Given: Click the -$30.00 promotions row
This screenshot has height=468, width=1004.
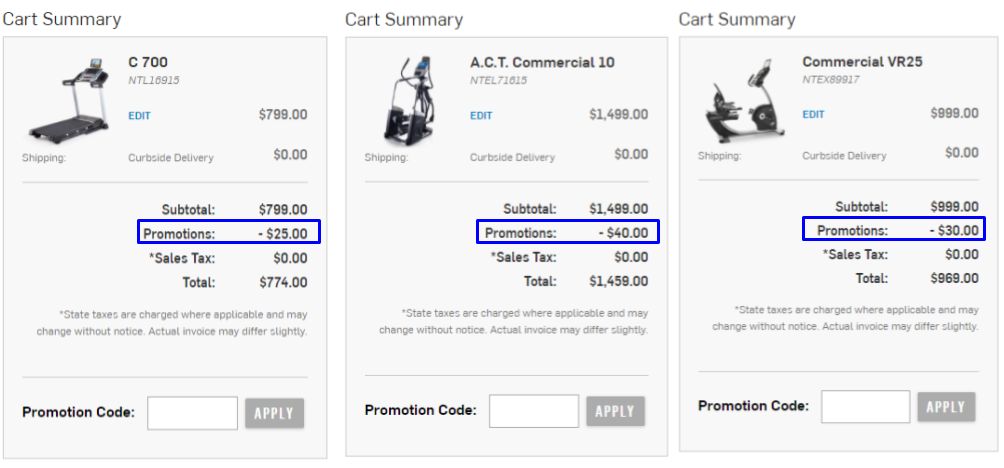Looking at the screenshot, I should 894,229.
